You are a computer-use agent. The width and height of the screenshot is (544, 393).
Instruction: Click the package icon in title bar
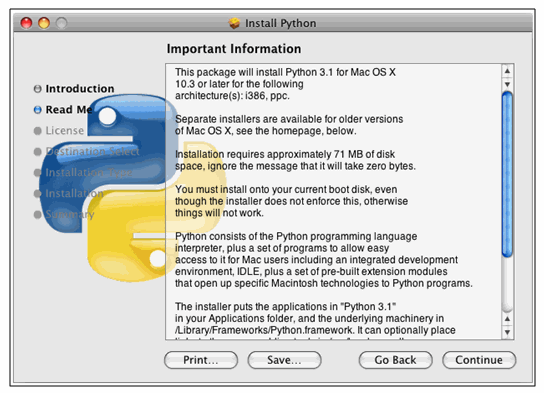tap(235, 23)
